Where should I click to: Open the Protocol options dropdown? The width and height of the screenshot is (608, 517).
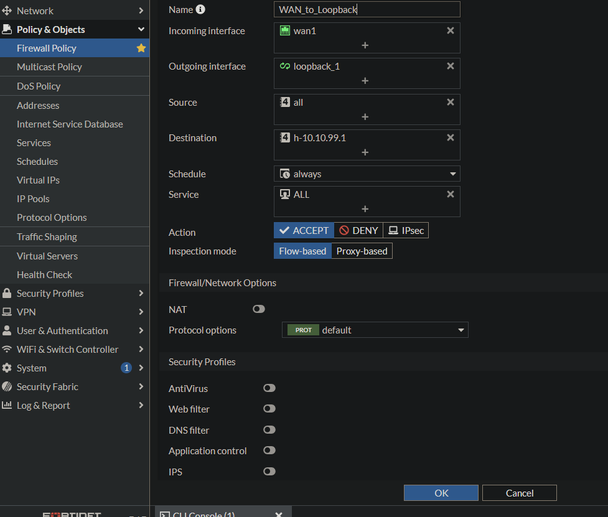click(375, 330)
